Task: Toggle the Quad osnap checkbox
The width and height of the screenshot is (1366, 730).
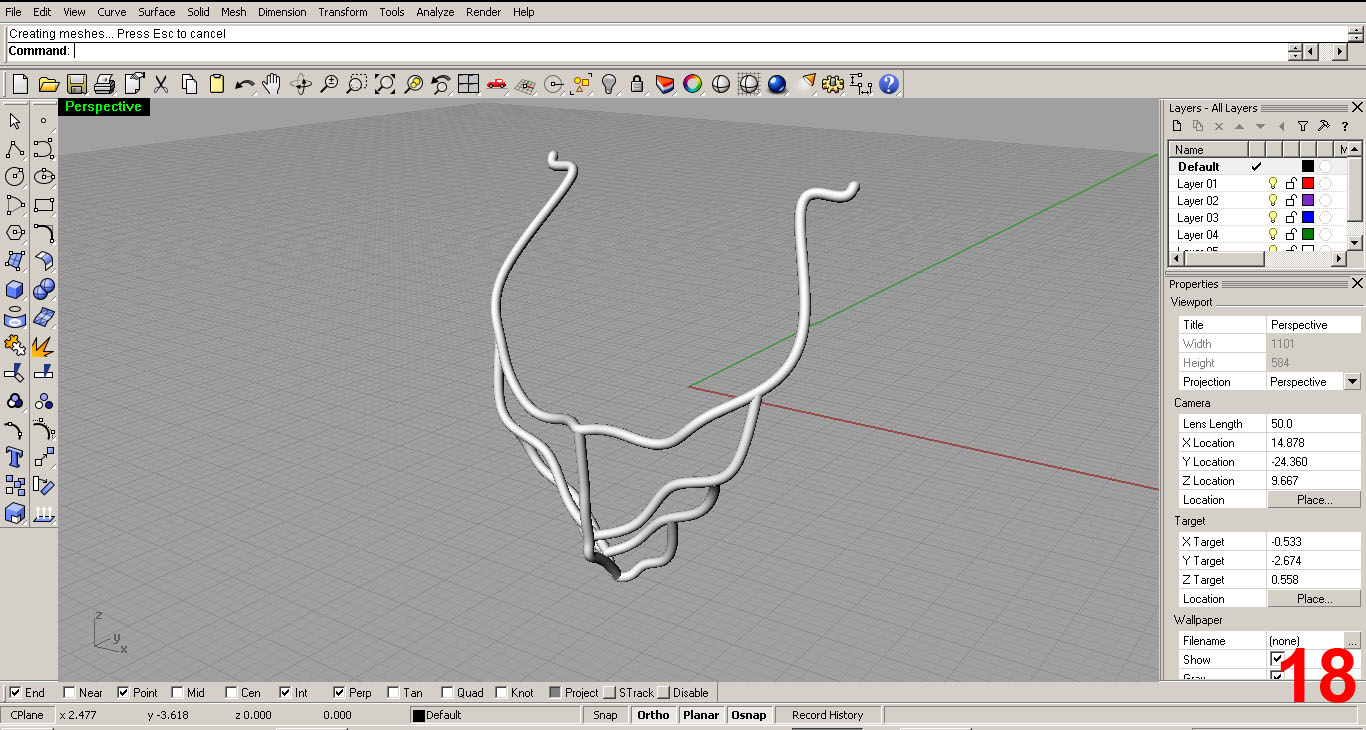Action: click(447, 692)
